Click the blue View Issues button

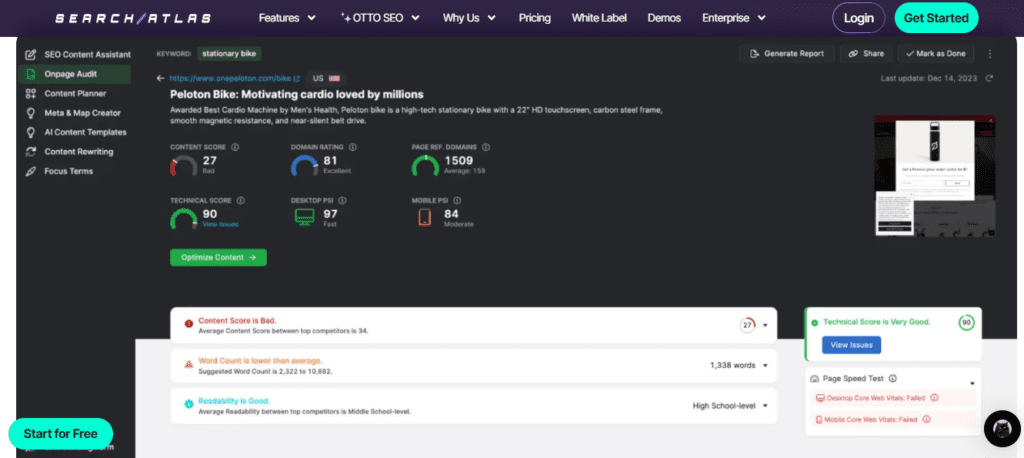tap(851, 345)
